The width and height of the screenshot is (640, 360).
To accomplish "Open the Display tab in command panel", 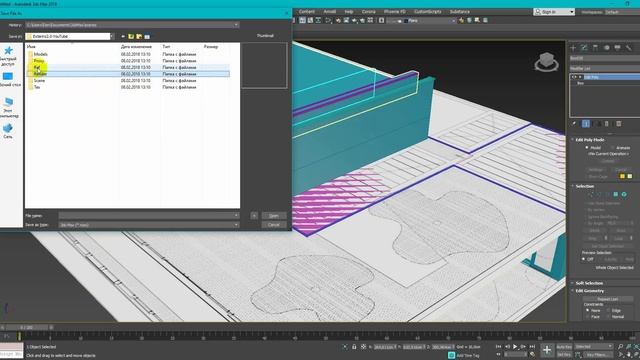I will [x=618, y=48].
